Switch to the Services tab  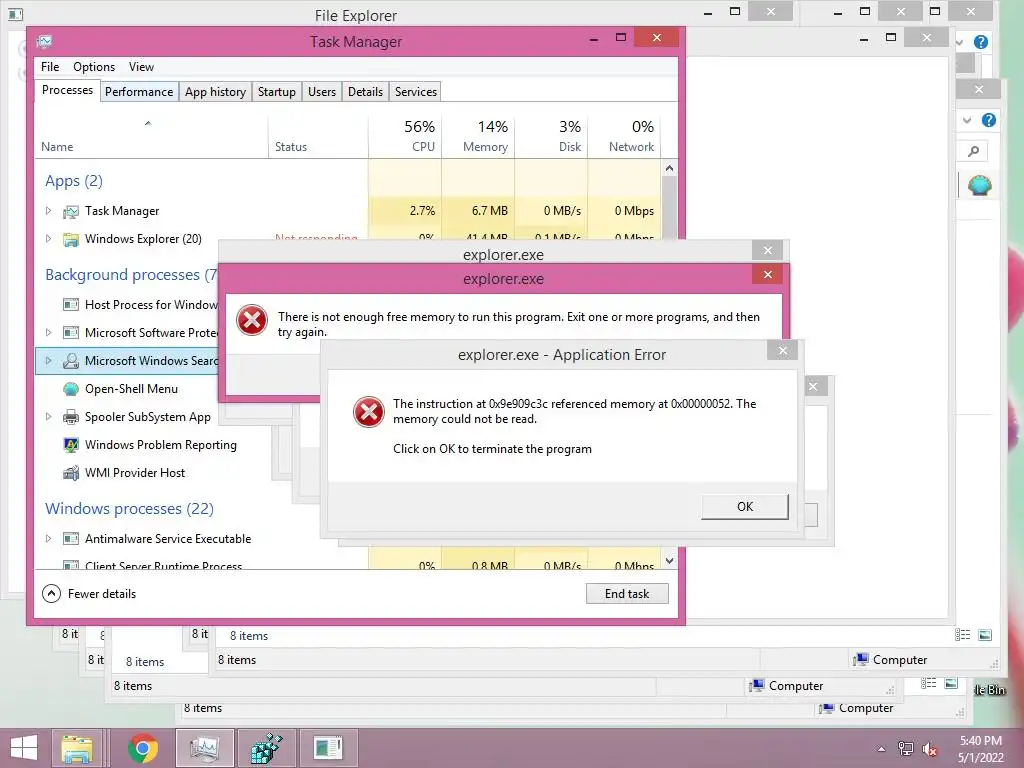coord(415,91)
